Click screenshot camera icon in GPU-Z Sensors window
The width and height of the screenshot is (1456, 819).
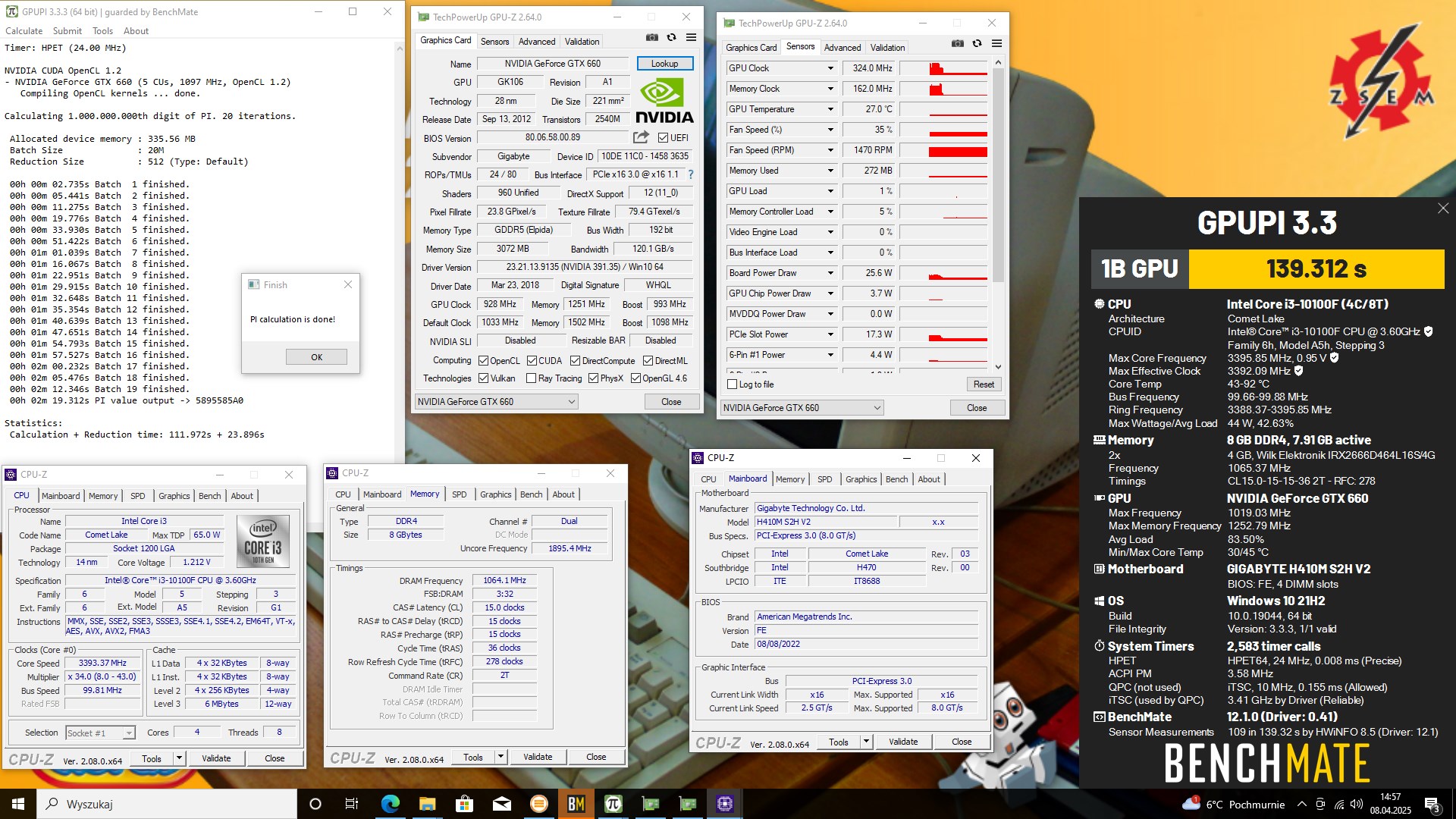tap(957, 44)
